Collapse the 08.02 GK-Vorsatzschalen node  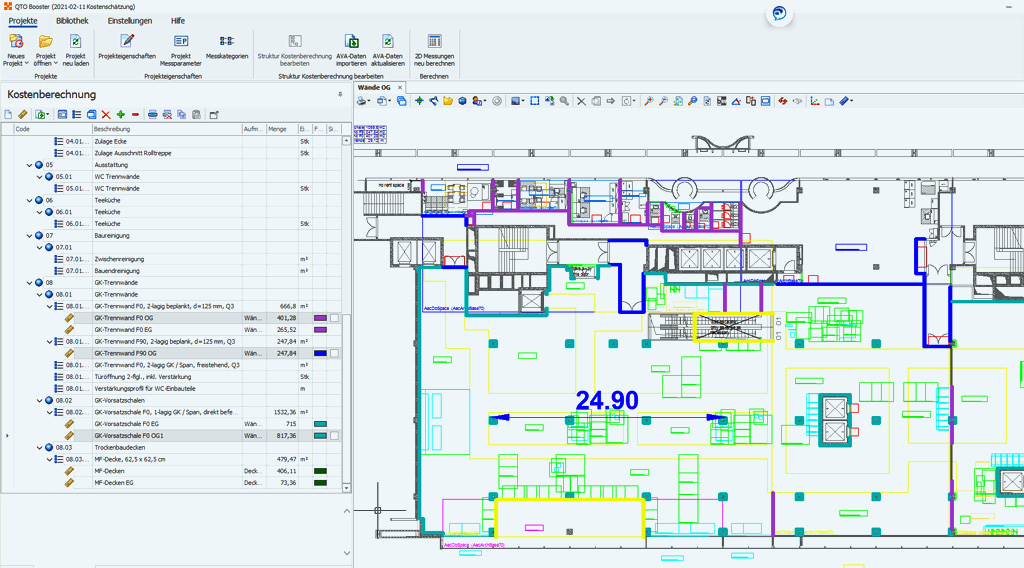(x=40, y=400)
